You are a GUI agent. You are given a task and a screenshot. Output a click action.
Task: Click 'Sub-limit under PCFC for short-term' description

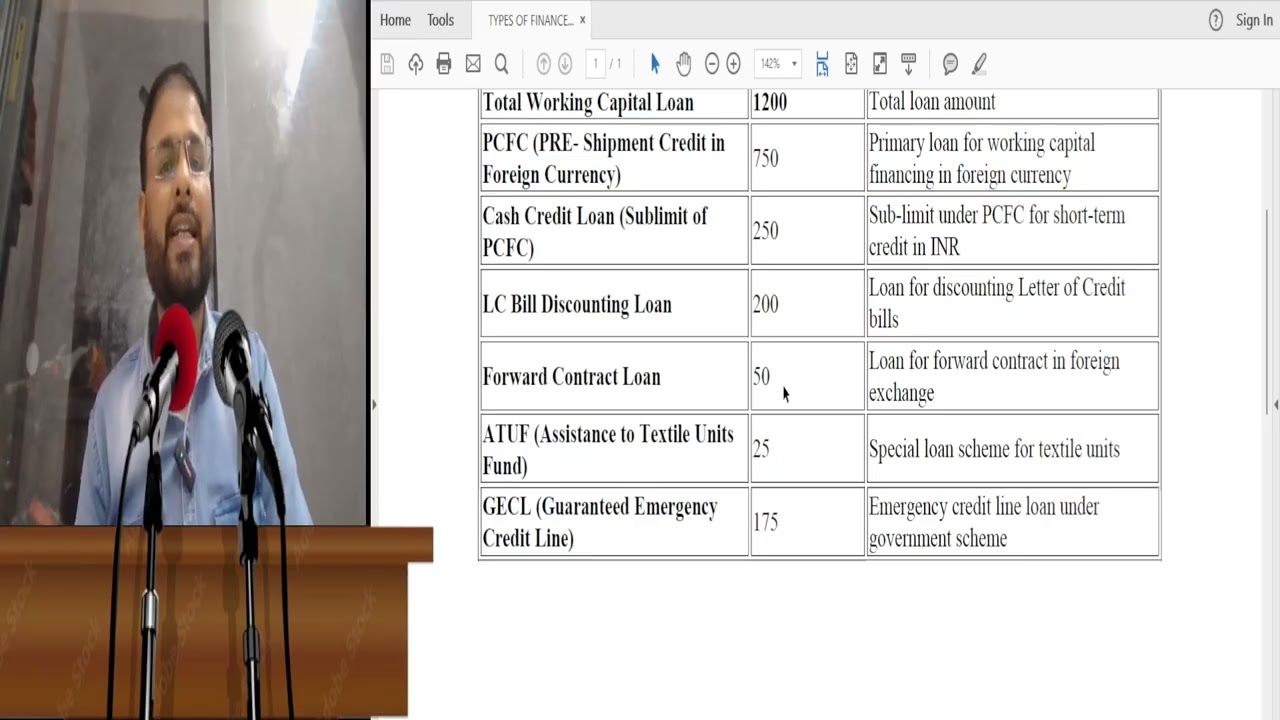tap(997, 216)
